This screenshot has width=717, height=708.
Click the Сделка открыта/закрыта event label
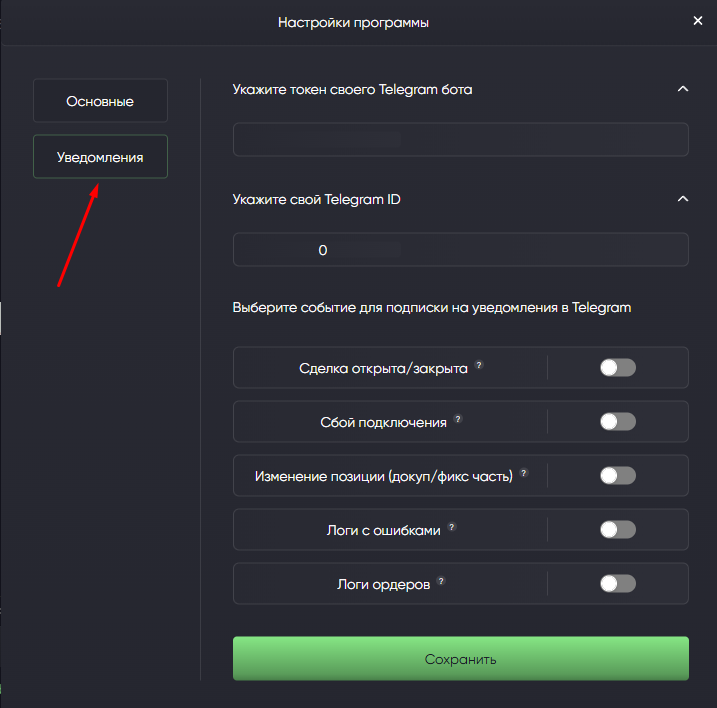coord(383,368)
